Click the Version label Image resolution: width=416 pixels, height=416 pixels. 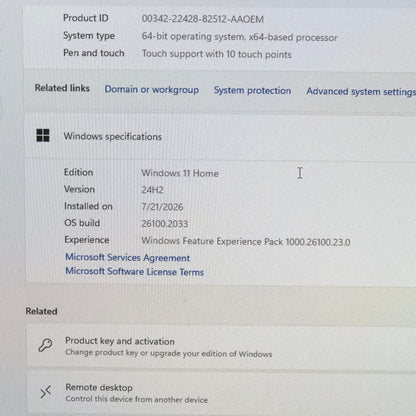click(x=79, y=189)
